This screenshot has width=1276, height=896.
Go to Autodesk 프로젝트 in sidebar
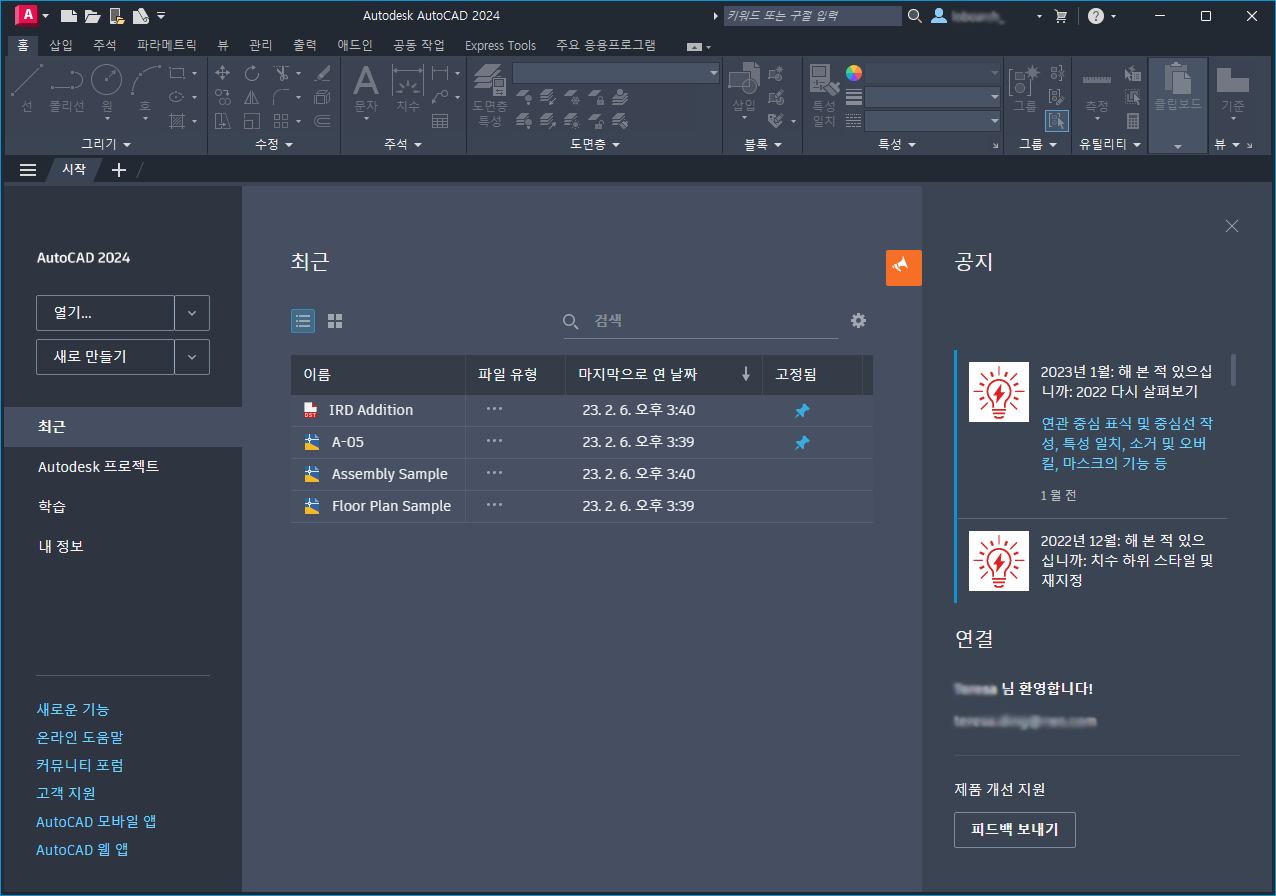click(x=98, y=467)
